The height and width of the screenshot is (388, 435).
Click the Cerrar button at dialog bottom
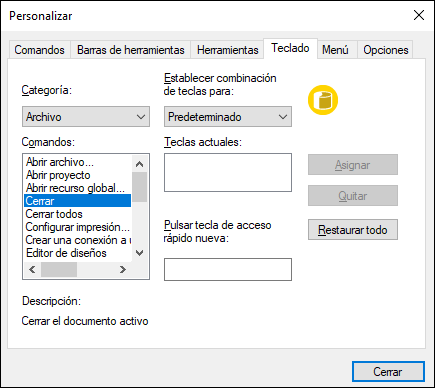(388, 371)
